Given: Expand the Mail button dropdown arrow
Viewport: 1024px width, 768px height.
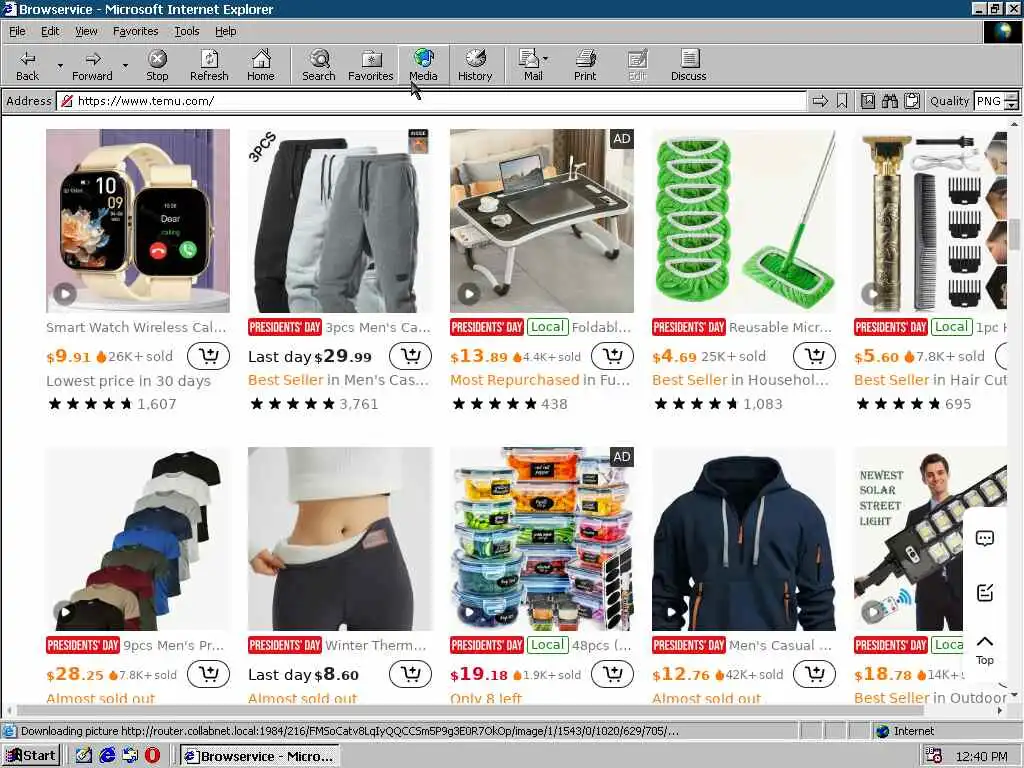Looking at the screenshot, I should [x=546, y=59].
